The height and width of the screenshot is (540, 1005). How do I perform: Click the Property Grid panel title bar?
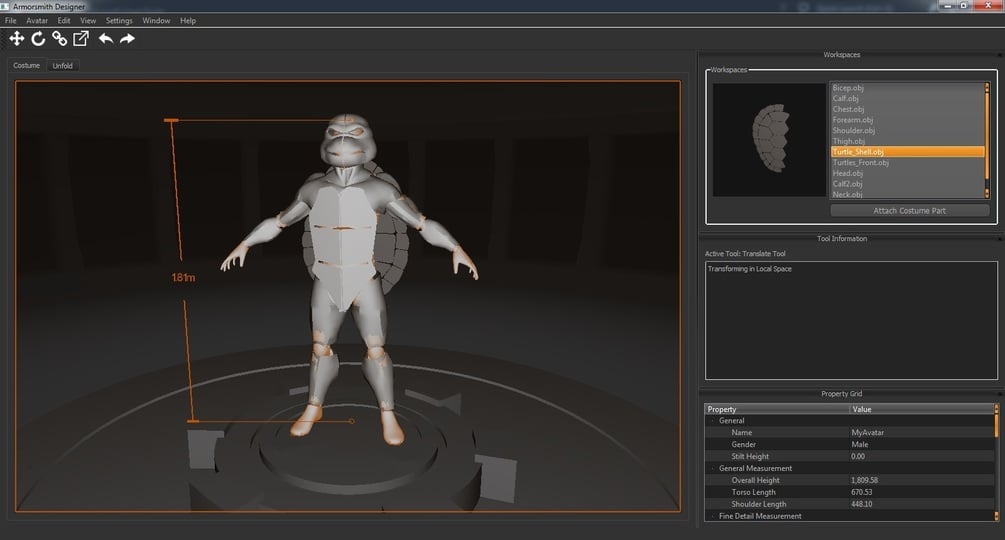coord(842,394)
